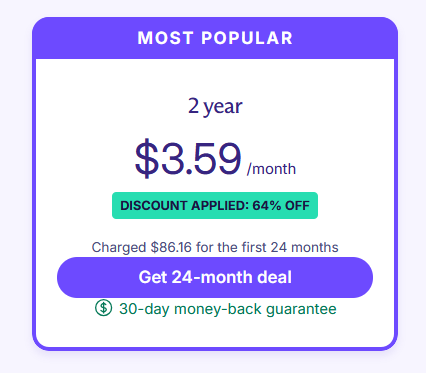This screenshot has height=373, width=426.
Task: Click the $86.16 amount in billing text
Action: pos(171,247)
